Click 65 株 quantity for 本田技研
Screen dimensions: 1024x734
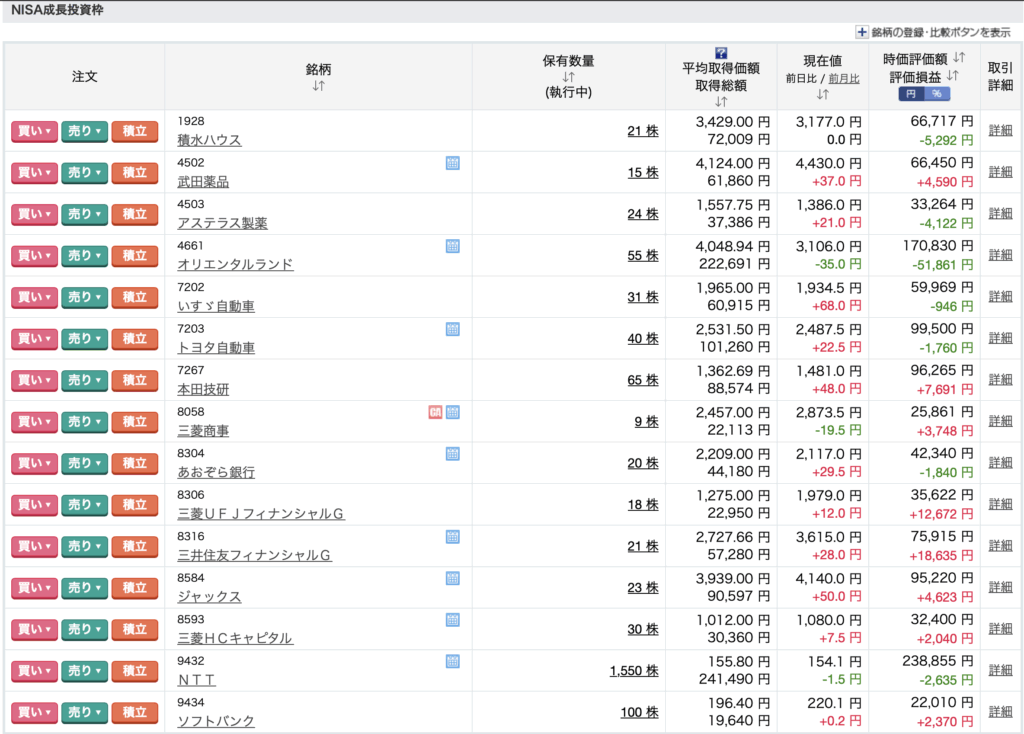643,380
